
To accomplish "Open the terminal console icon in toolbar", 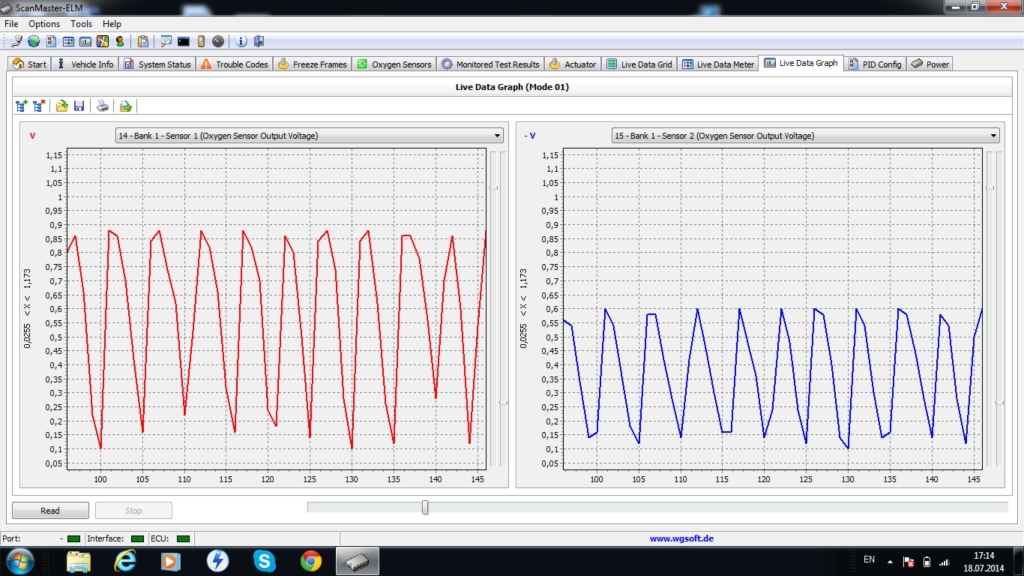I will point(184,41).
